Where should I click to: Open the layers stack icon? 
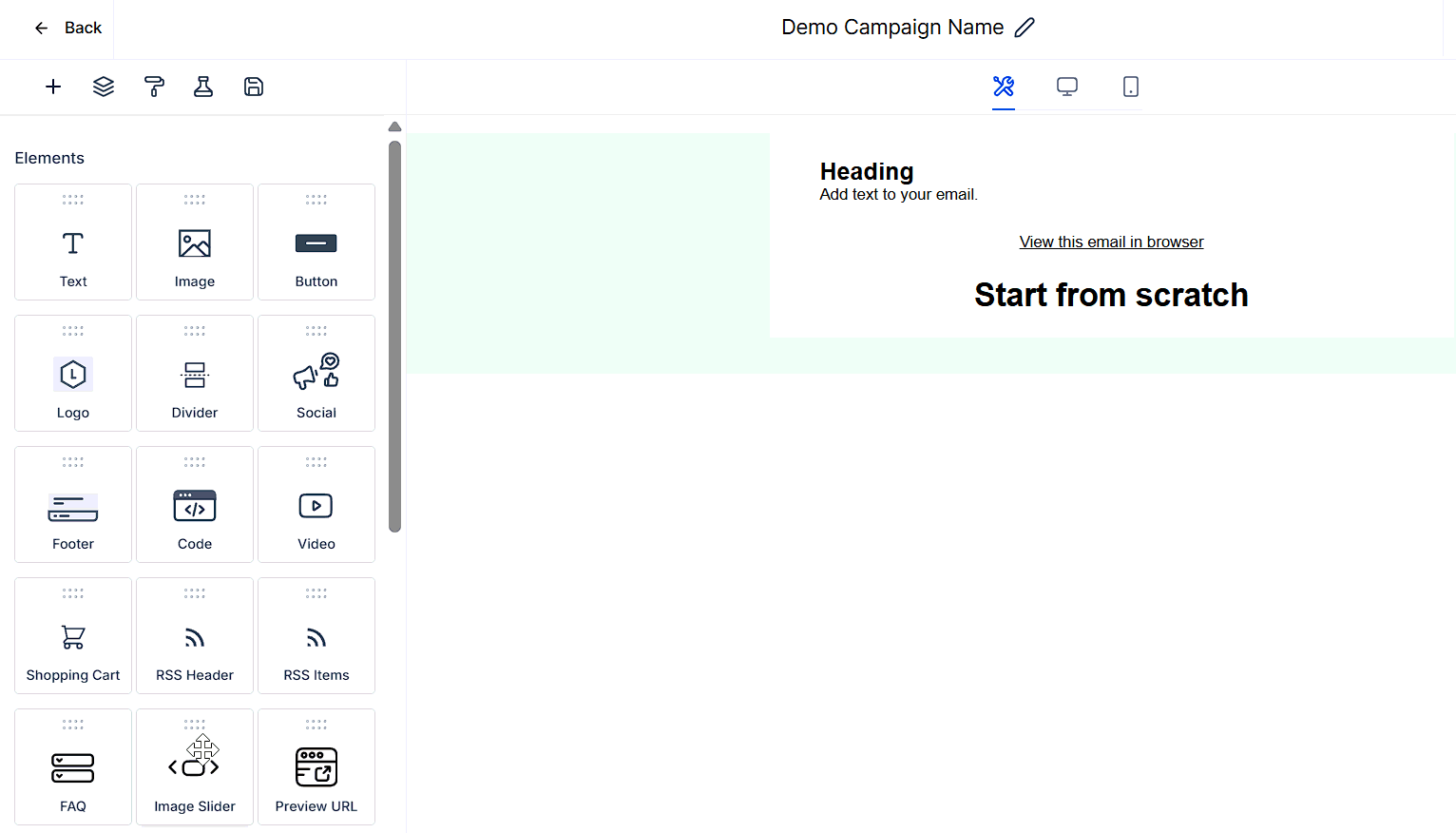point(104,87)
